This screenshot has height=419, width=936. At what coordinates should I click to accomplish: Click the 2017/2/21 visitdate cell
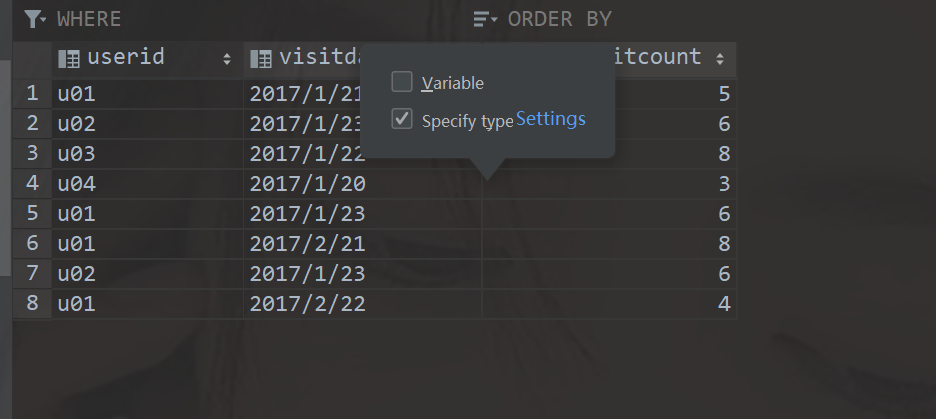click(307, 244)
